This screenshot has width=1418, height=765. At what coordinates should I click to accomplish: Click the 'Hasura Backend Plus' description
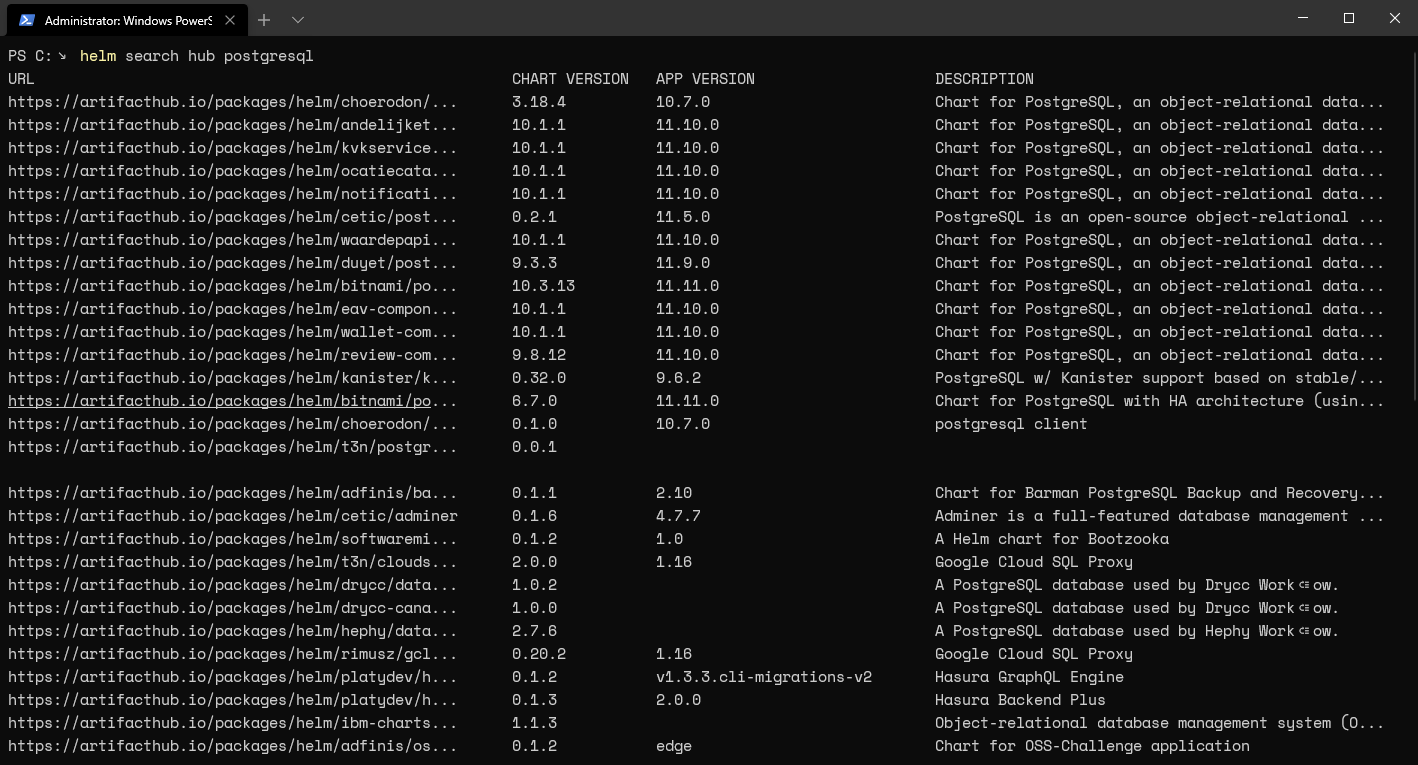(1020, 700)
